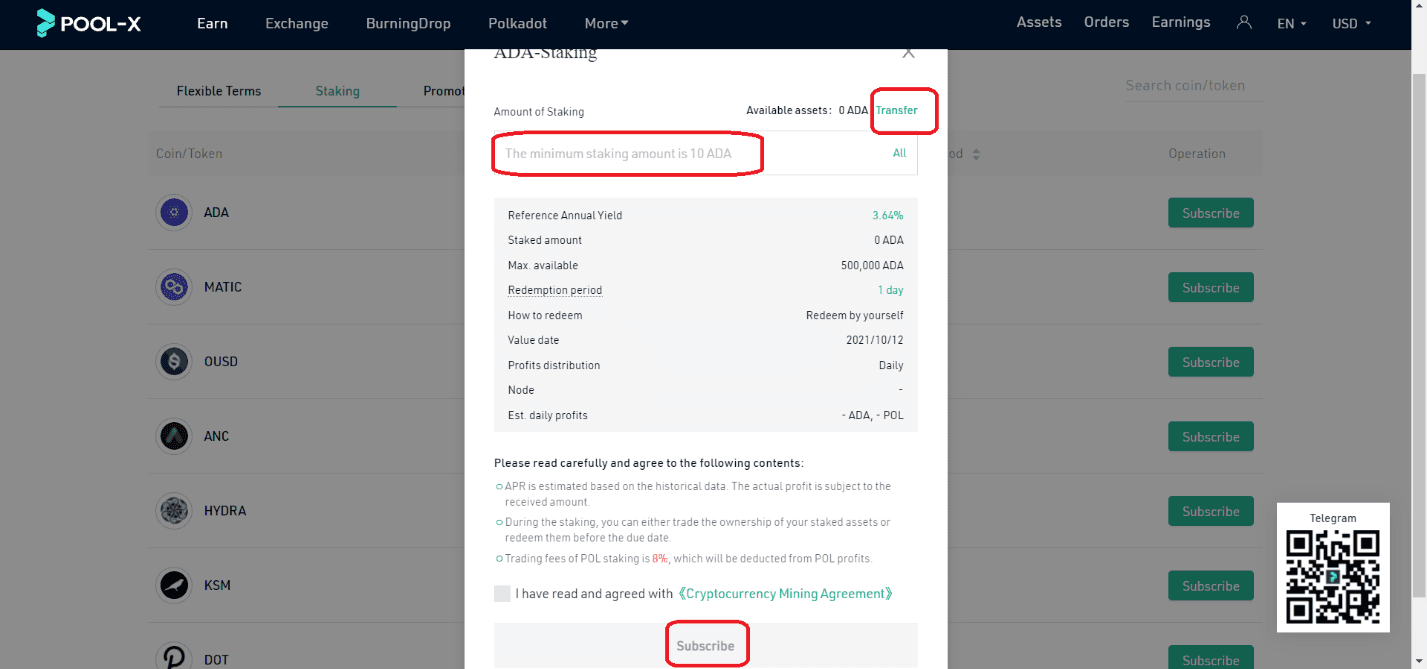
Task: Close the ADA-Staking dialog
Action: [x=908, y=54]
